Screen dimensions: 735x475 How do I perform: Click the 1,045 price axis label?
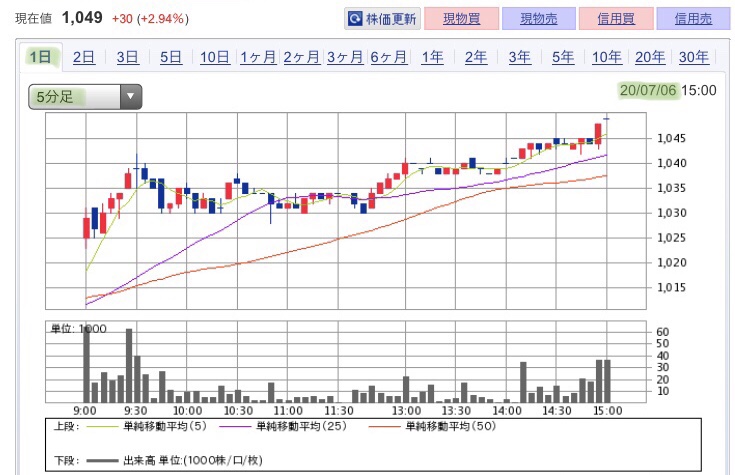[x=671, y=138]
